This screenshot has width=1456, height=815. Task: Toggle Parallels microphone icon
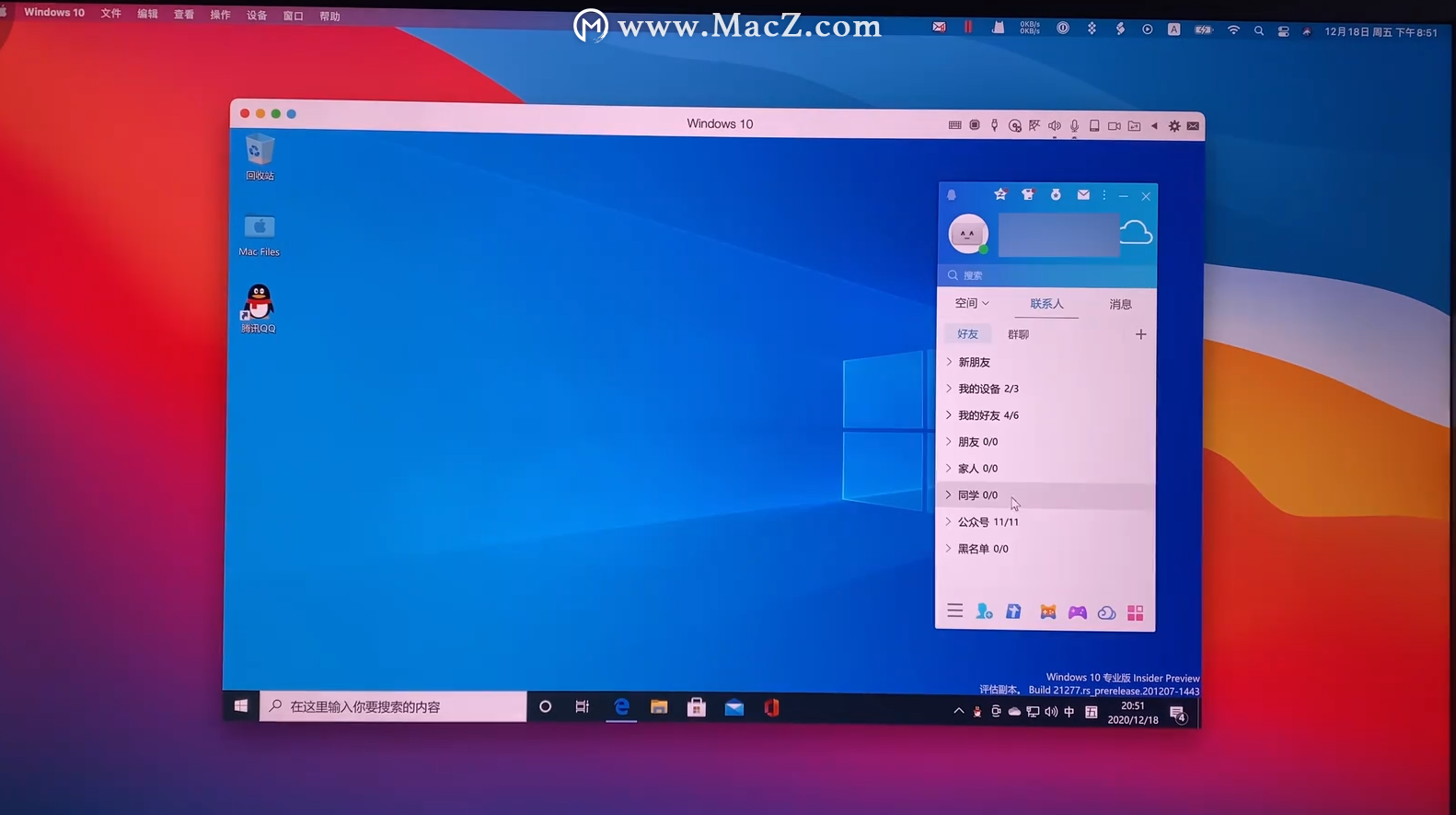[1074, 126]
